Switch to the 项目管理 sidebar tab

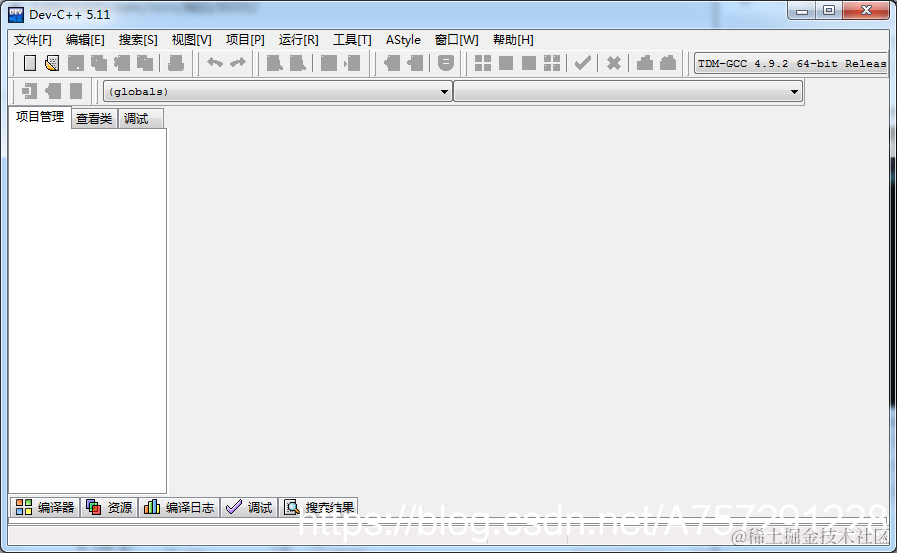39,117
